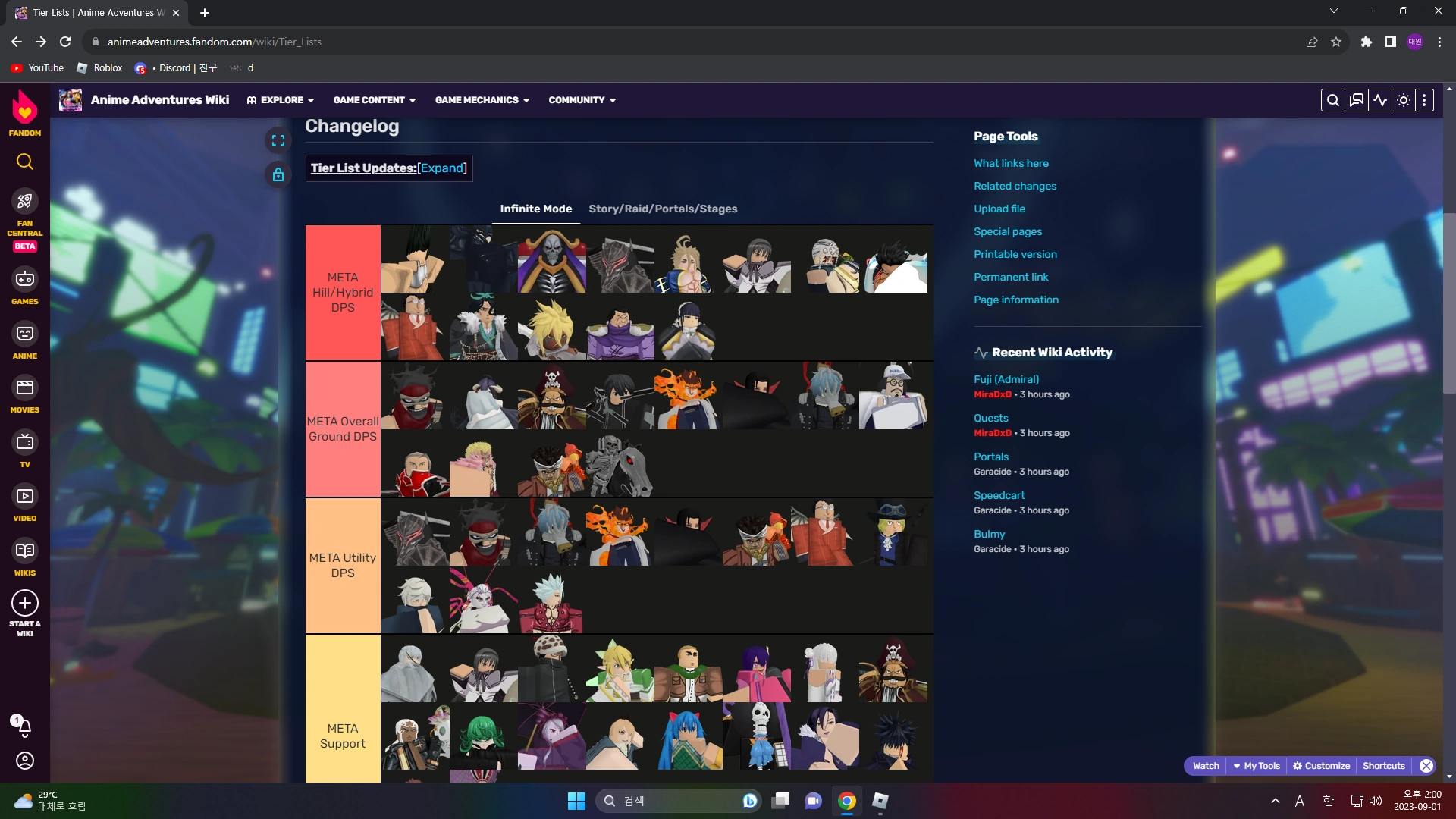The image size is (1456, 819).
Task: Switch to Story/Raid/Portals/Stages tab
Action: click(x=663, y=209)
